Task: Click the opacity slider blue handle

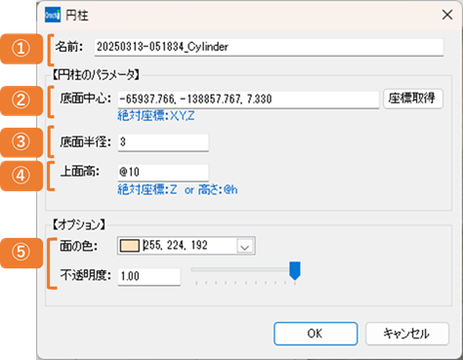Action: (295, 270)
